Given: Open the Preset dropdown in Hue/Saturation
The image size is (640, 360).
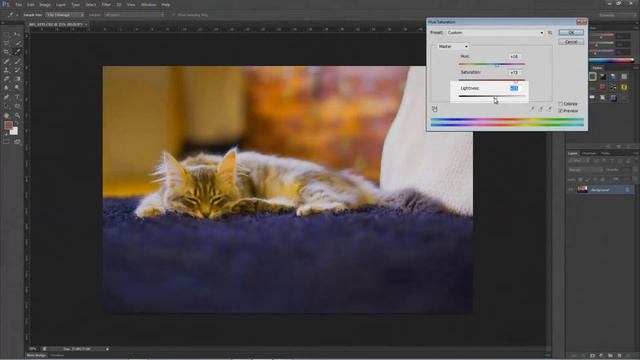Looking at the screenshot, I should pyautogui.click(x=495, y=33).
